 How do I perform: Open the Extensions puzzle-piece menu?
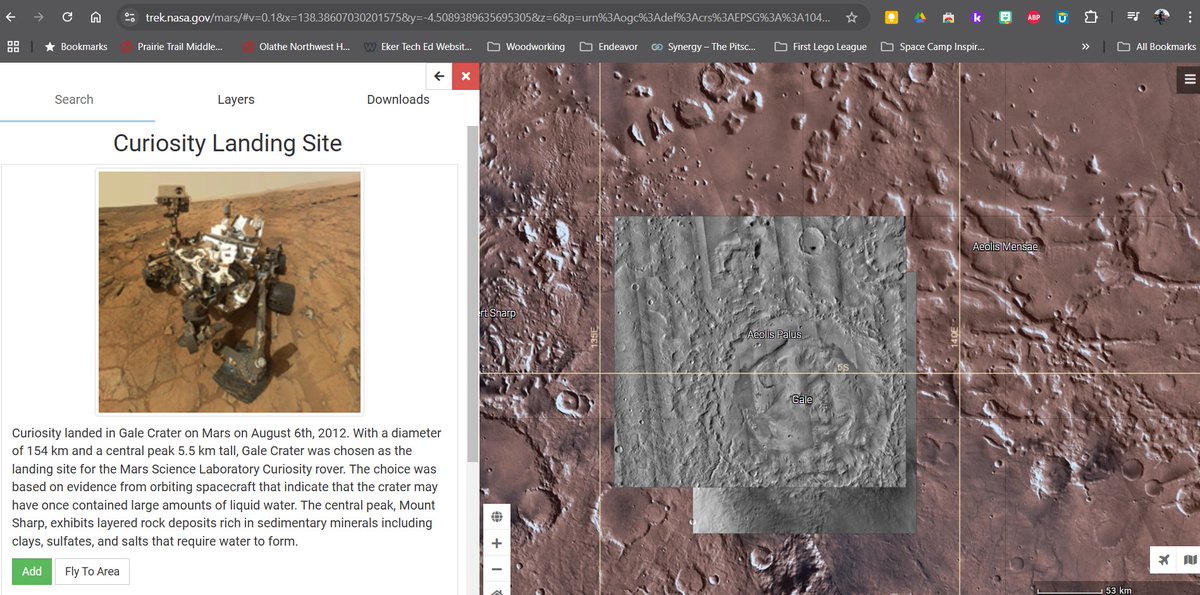pos(1091,17)
